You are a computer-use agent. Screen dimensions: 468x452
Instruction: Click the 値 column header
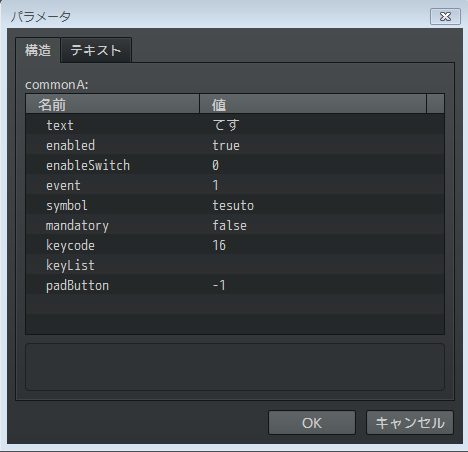tap(313, 104)
